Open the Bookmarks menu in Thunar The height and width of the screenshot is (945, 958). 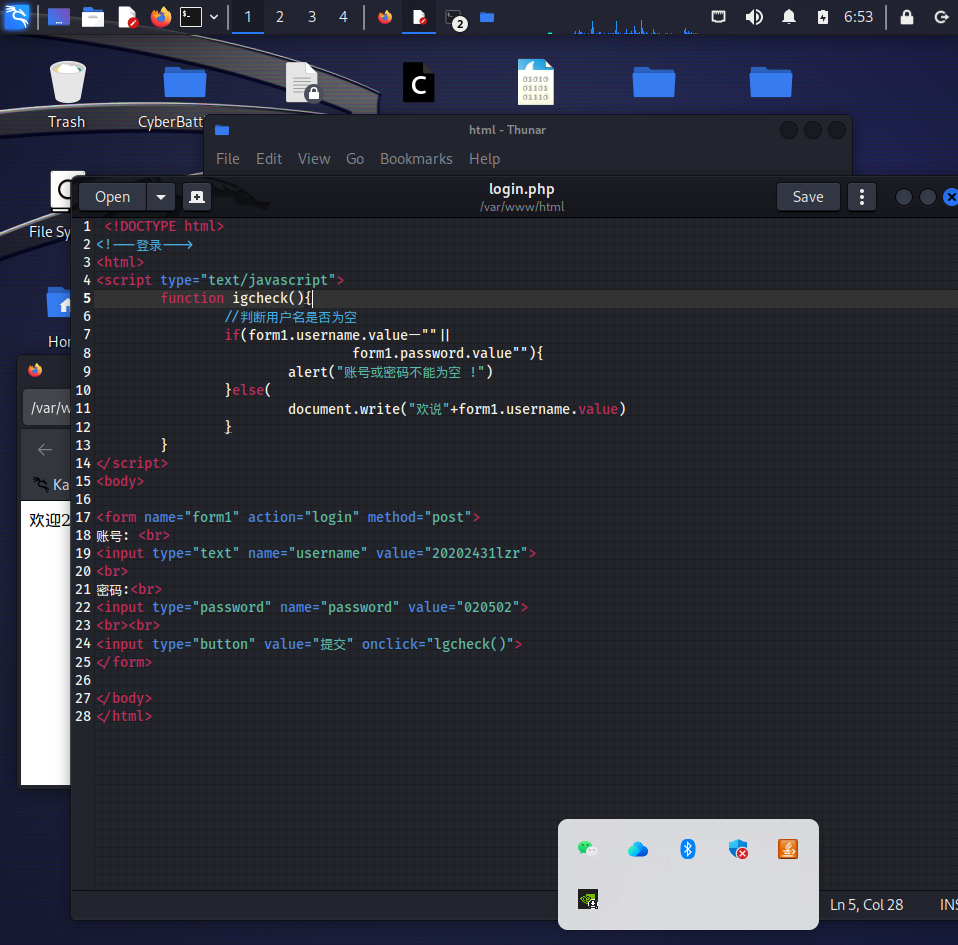pyautogui.click(x=416, y=159)
